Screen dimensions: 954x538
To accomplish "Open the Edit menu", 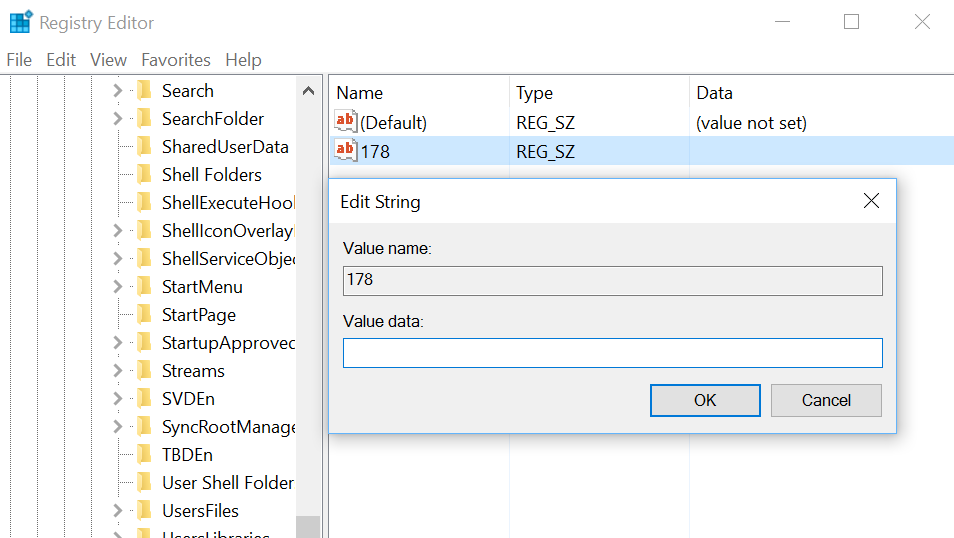I will (61, 60).
